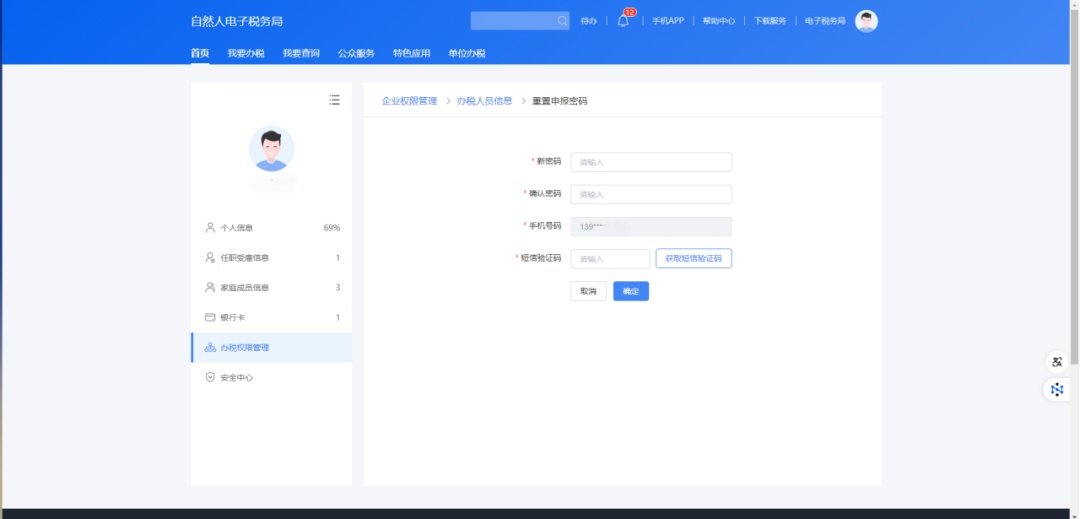Click the translate floating icon on right edge
1080x519 pixels.
point(1057,362)
